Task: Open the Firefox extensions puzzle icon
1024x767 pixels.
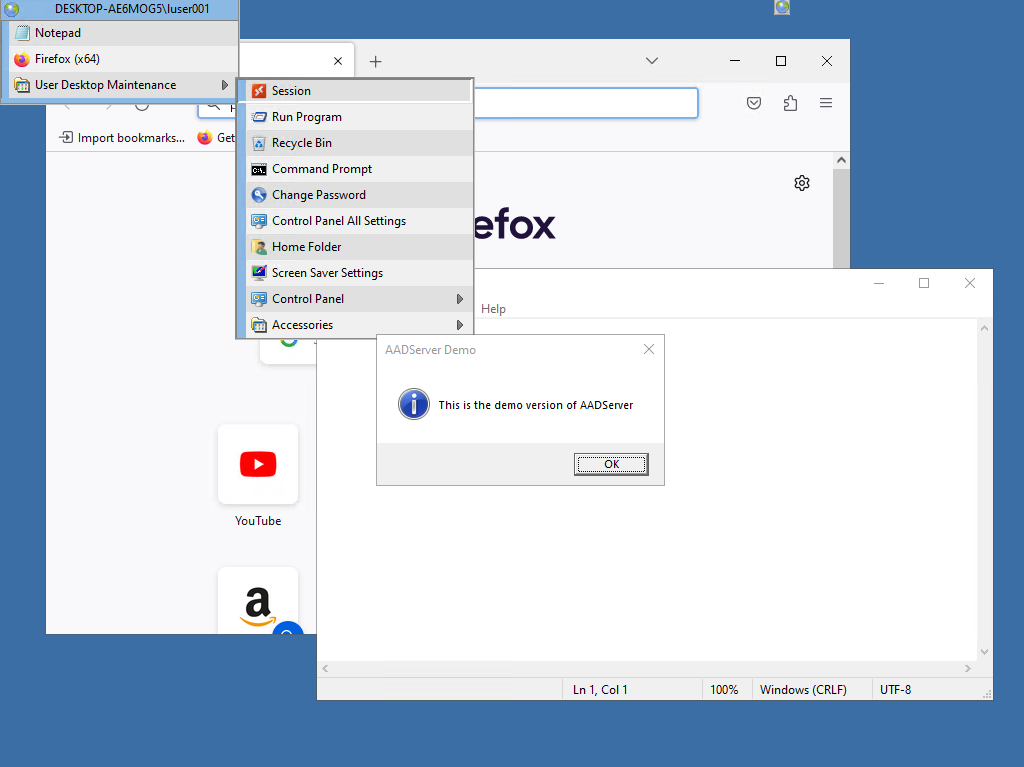Action: click(x=790, y=103)
